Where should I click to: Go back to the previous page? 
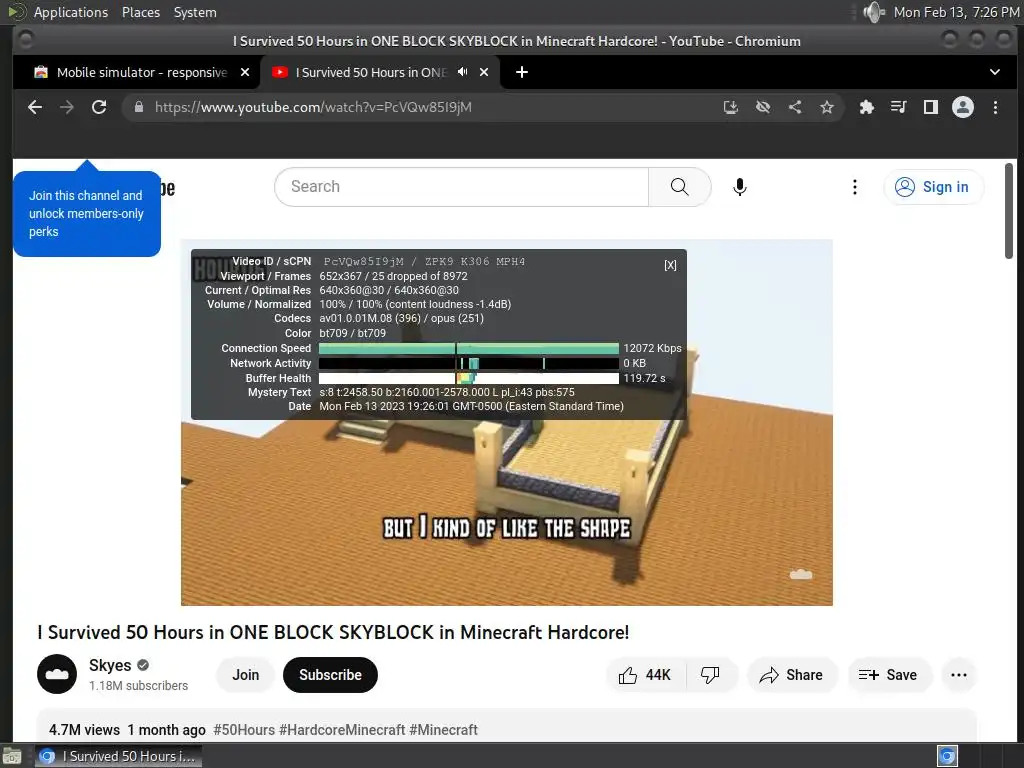pyautogui.click(x=35, y=107)
